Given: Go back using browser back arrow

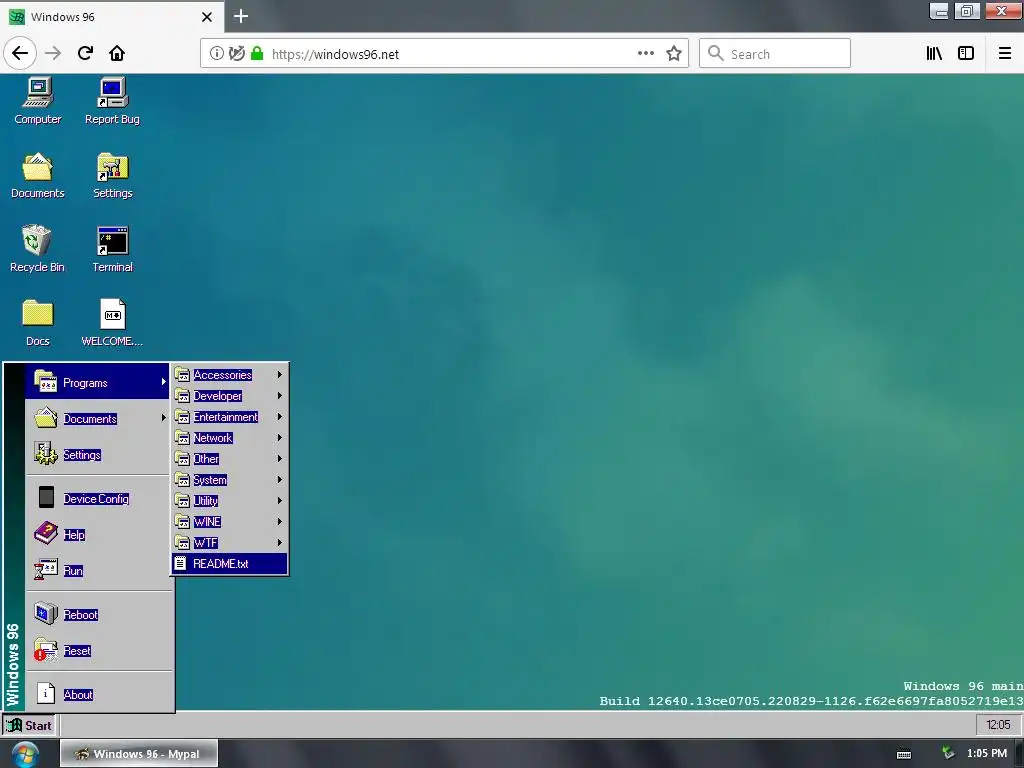Looking at the screenshot, I should pos(20,53).
